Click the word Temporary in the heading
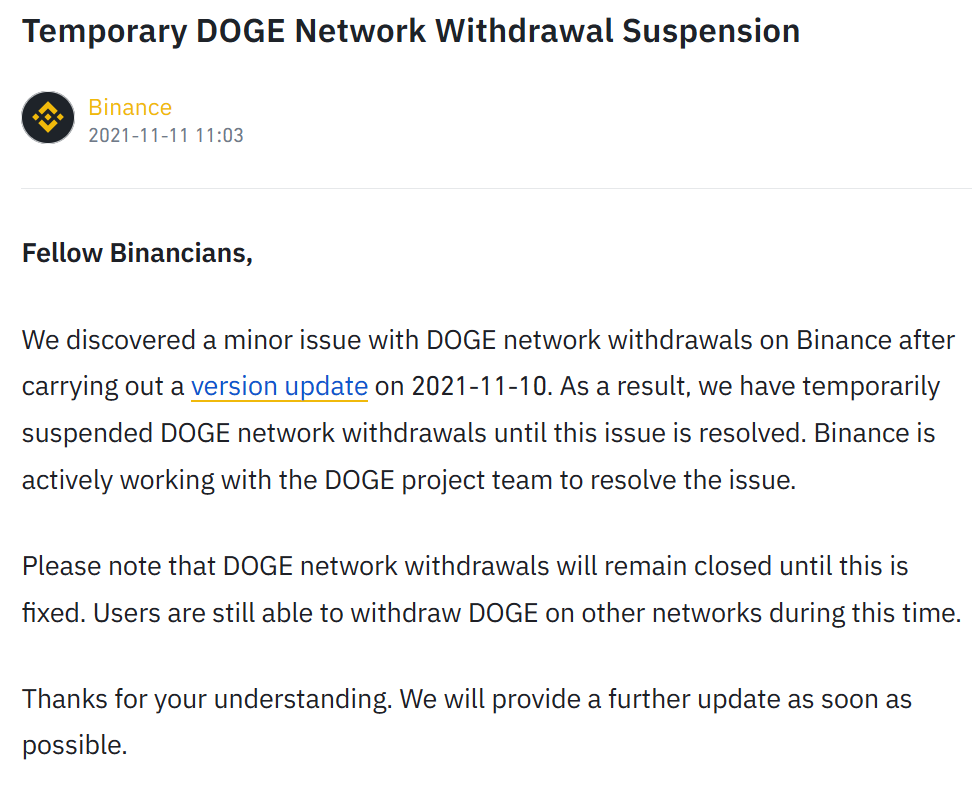Screen dimensions: 978x790 104,31
